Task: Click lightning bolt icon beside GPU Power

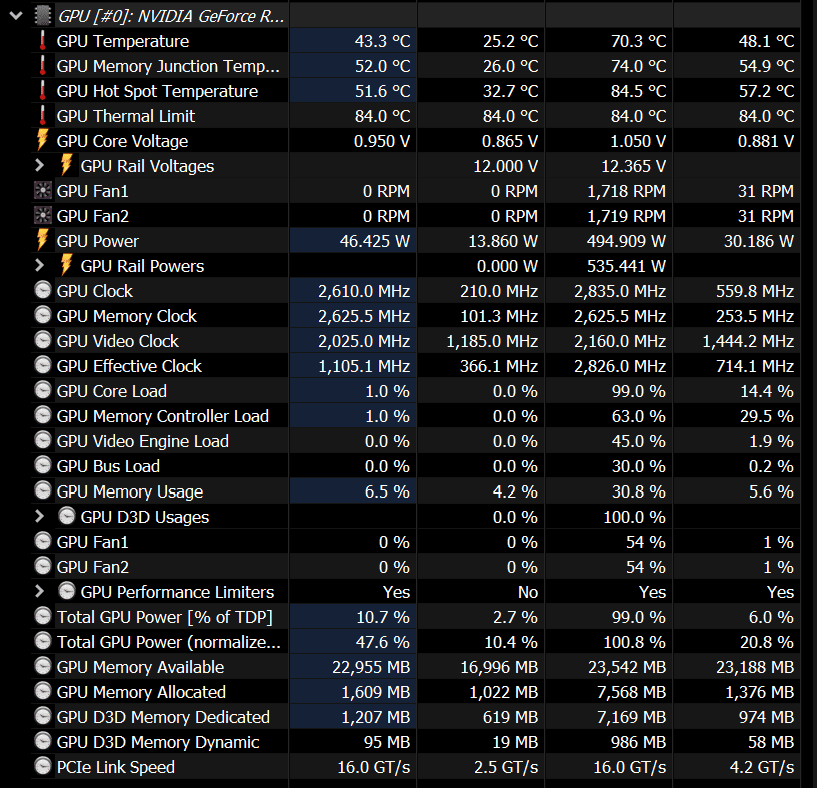Action: pyautogui.click(x=43, y=240)
